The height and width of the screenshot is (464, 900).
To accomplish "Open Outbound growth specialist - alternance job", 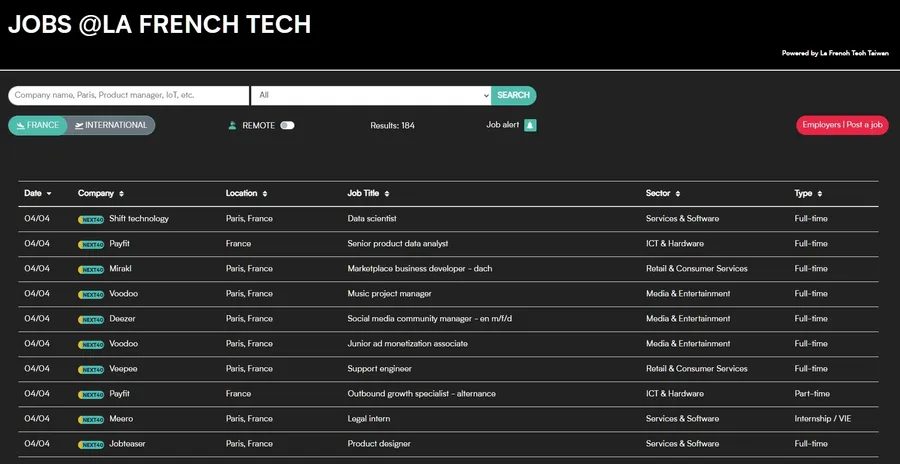I will pos(421,393).
